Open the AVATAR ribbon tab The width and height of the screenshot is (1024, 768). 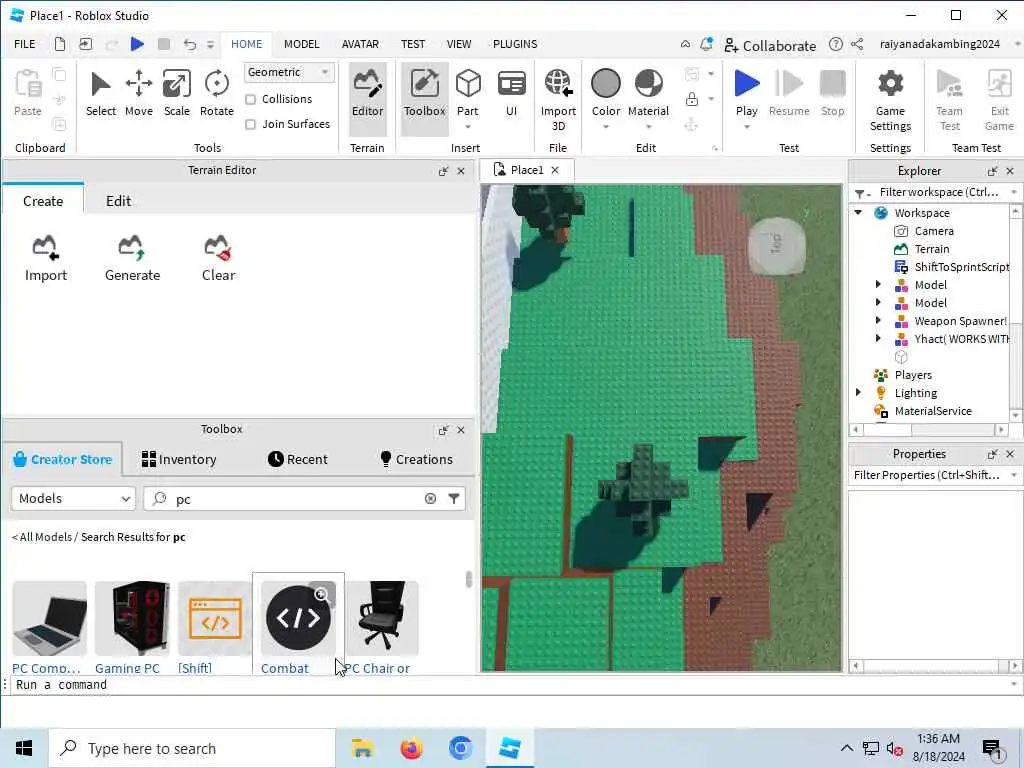360,44
